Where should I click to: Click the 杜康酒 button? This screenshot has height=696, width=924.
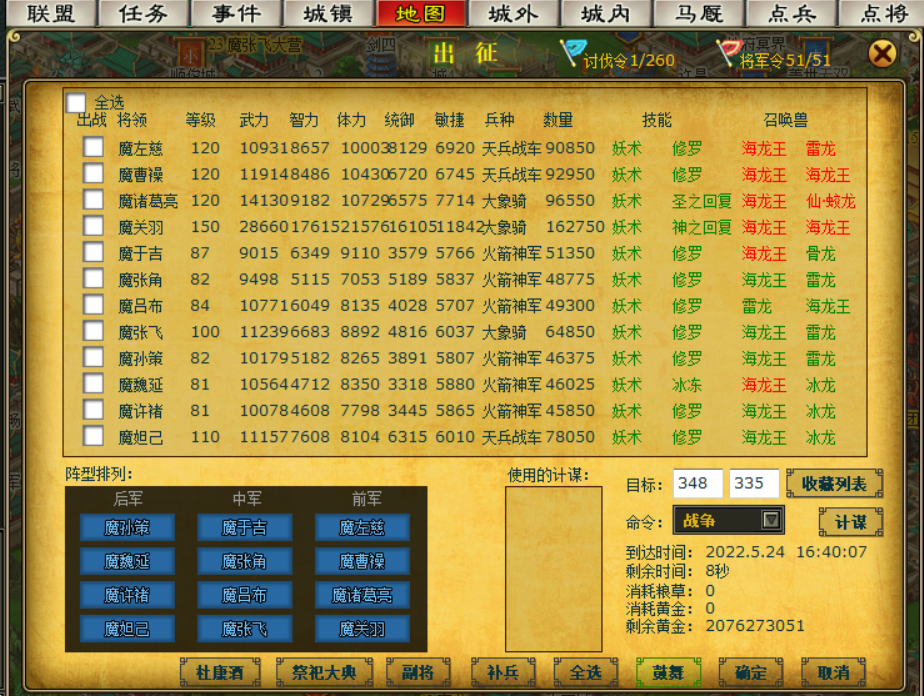coord(220,672)
